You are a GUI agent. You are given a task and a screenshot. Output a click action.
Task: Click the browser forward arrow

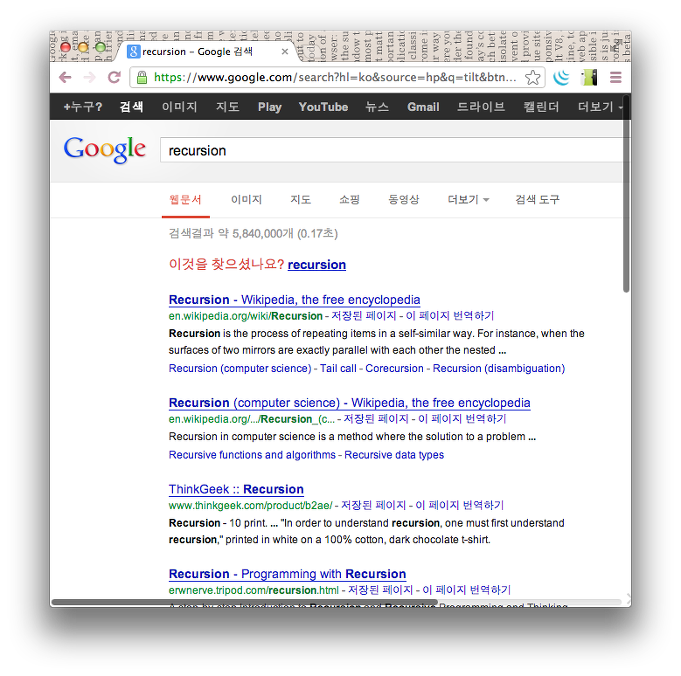tap(89, 77)
